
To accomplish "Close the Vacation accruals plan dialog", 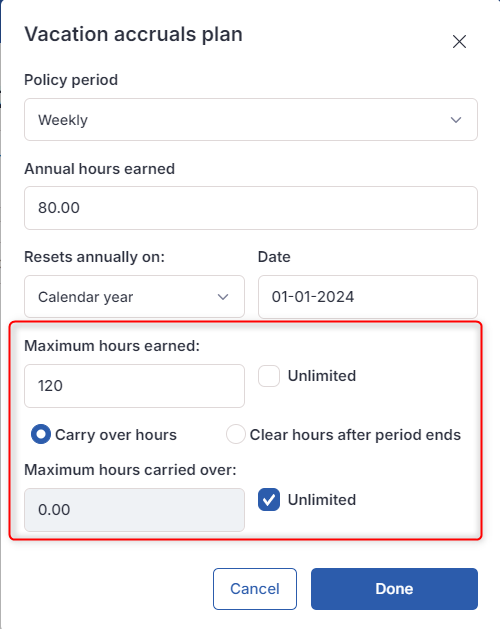I will click(x=459, y=41).
